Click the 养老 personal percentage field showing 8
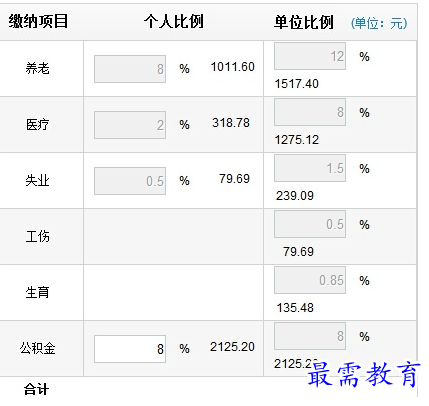The width and height of the screenshot is (429, 406). [x=130, y=69]
